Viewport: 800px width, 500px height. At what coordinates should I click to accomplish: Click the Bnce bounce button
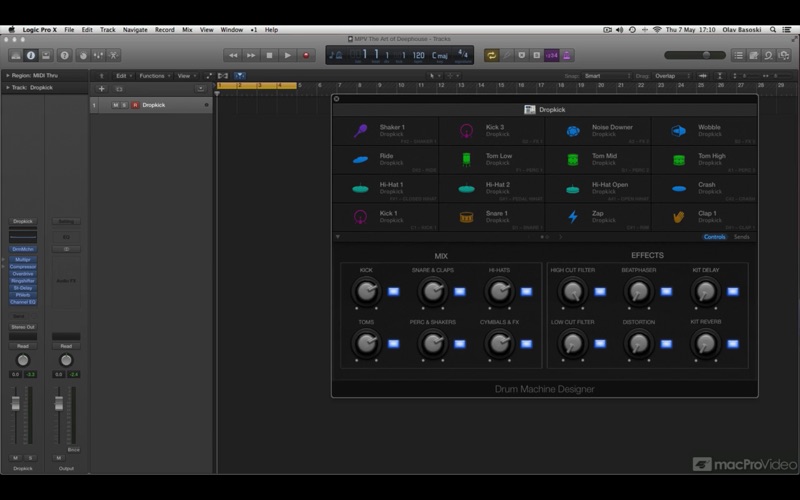coord(73,450)
